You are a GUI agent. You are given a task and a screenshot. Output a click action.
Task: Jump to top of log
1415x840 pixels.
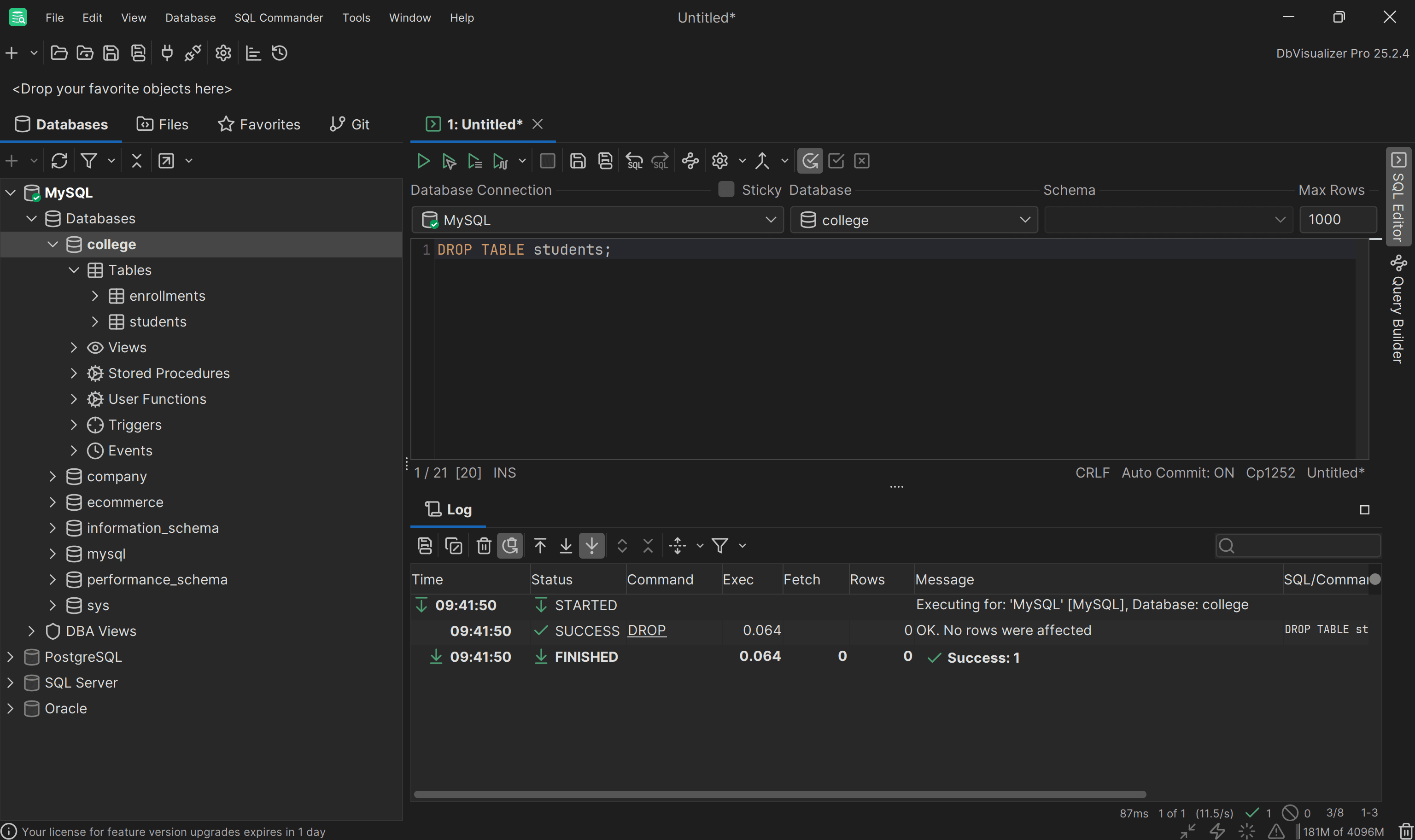pyautogui.click(x=540, y=546)
